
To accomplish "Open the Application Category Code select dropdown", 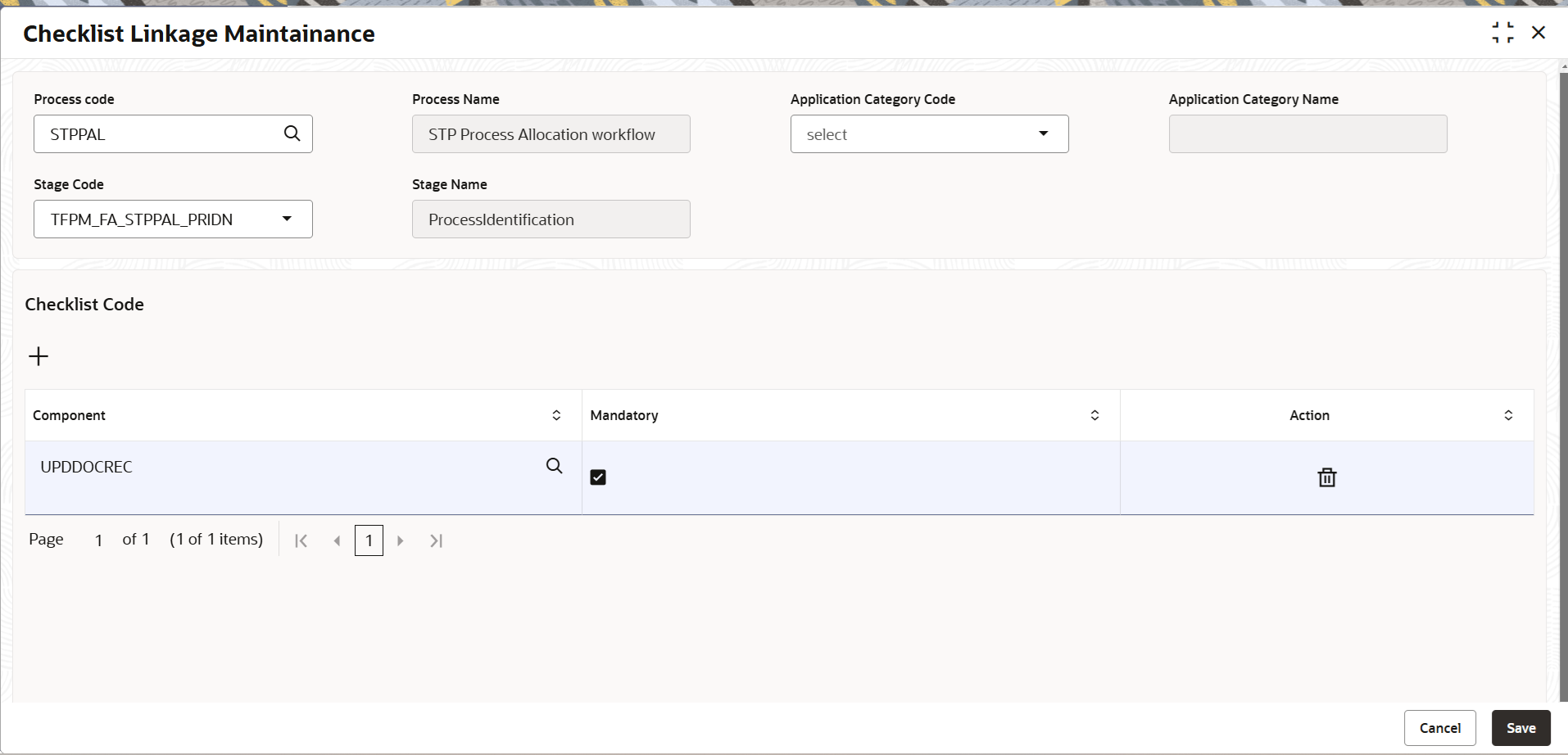I will pos(1044,133).
